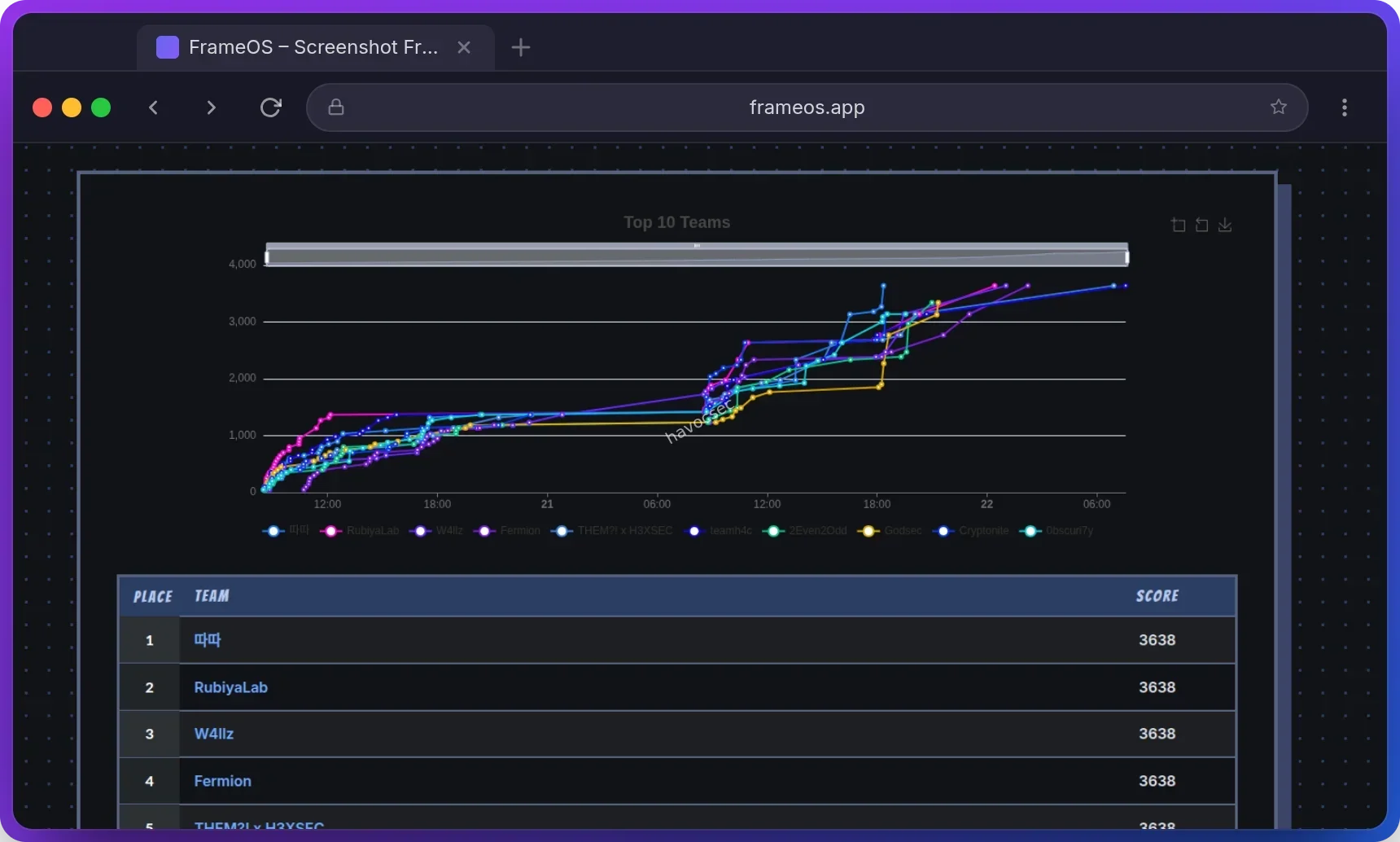1400x842 pixels.
Task: Hide the Godsec line via the legend
Action: (x=892, y=531)
